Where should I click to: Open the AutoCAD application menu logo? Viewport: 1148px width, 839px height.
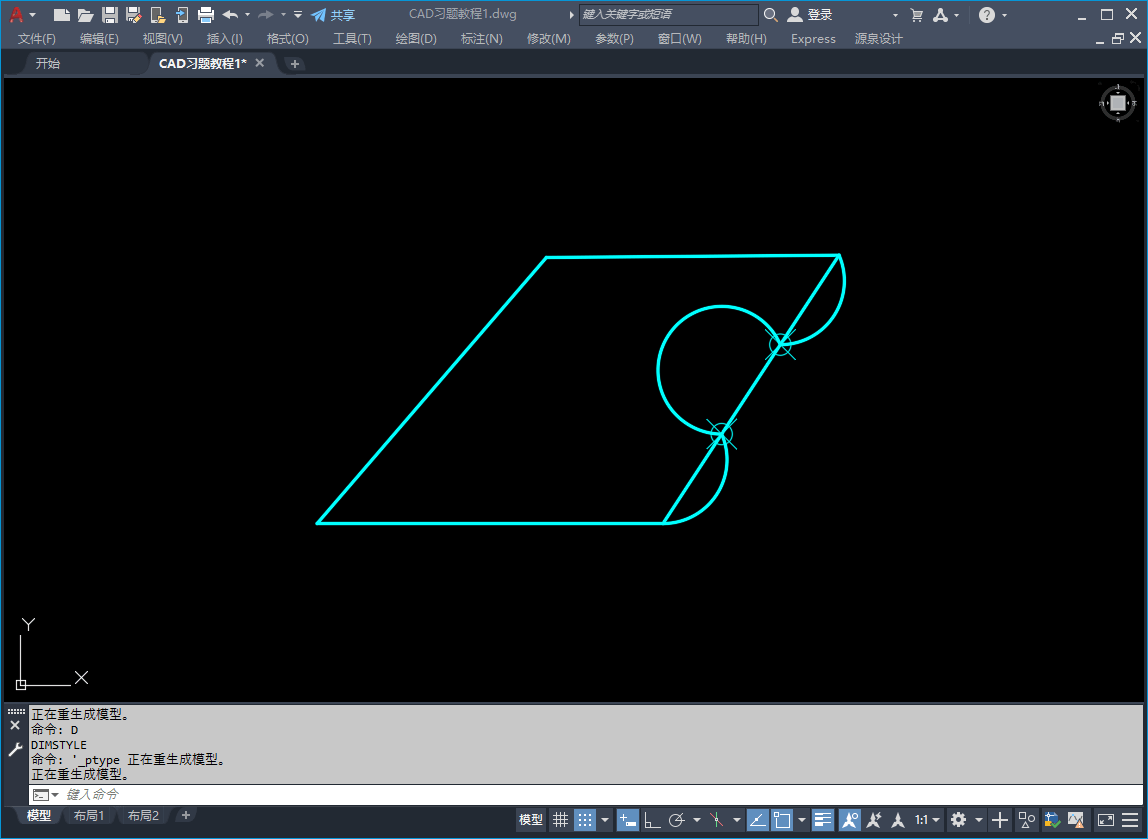pos(16,15)
